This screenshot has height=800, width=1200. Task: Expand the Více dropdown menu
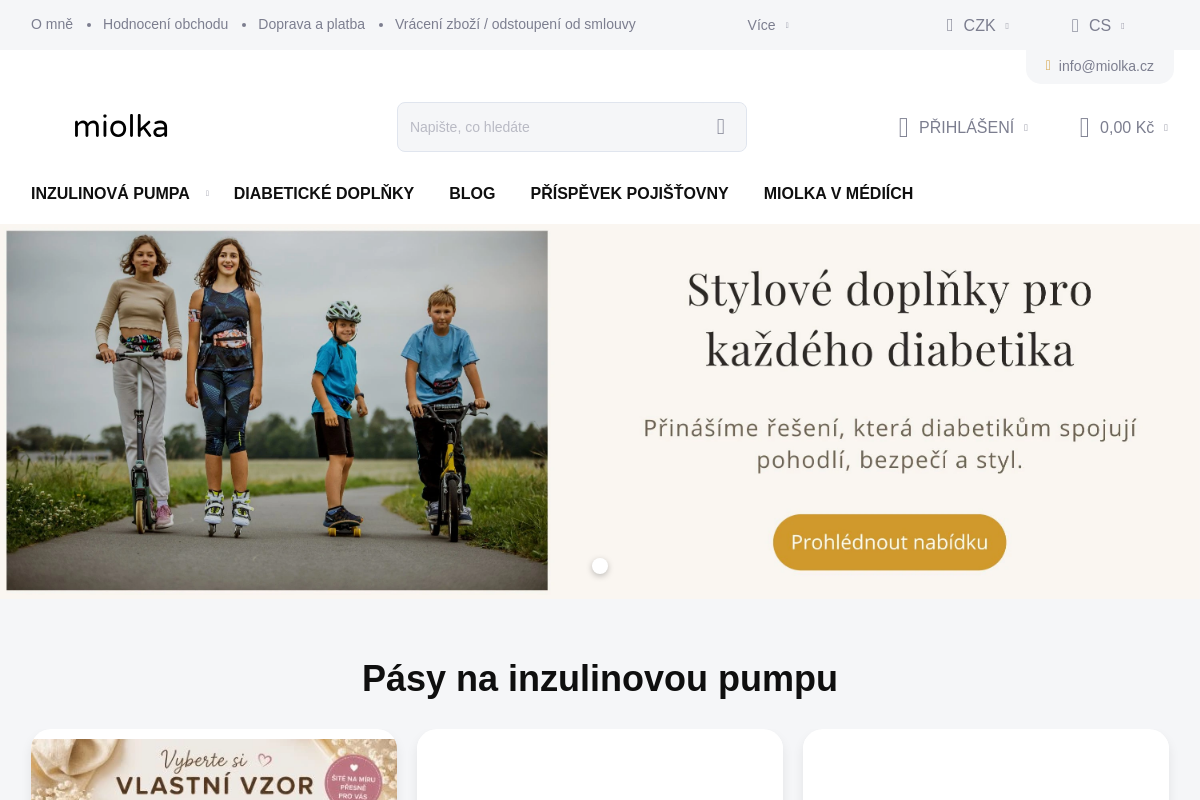tap(767, 25)
